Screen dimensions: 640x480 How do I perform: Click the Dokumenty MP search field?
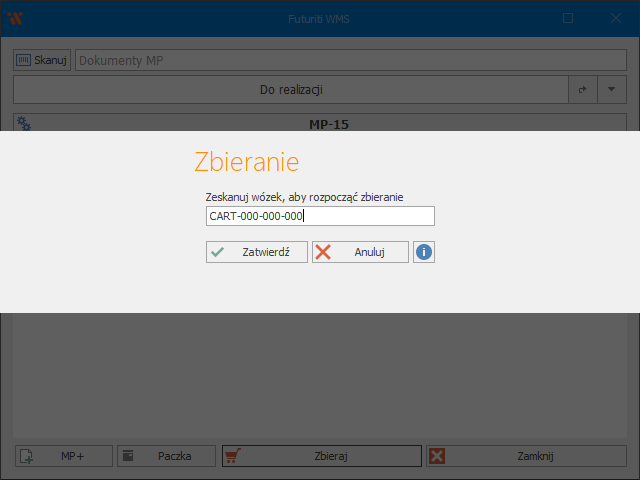click(350, 60)
